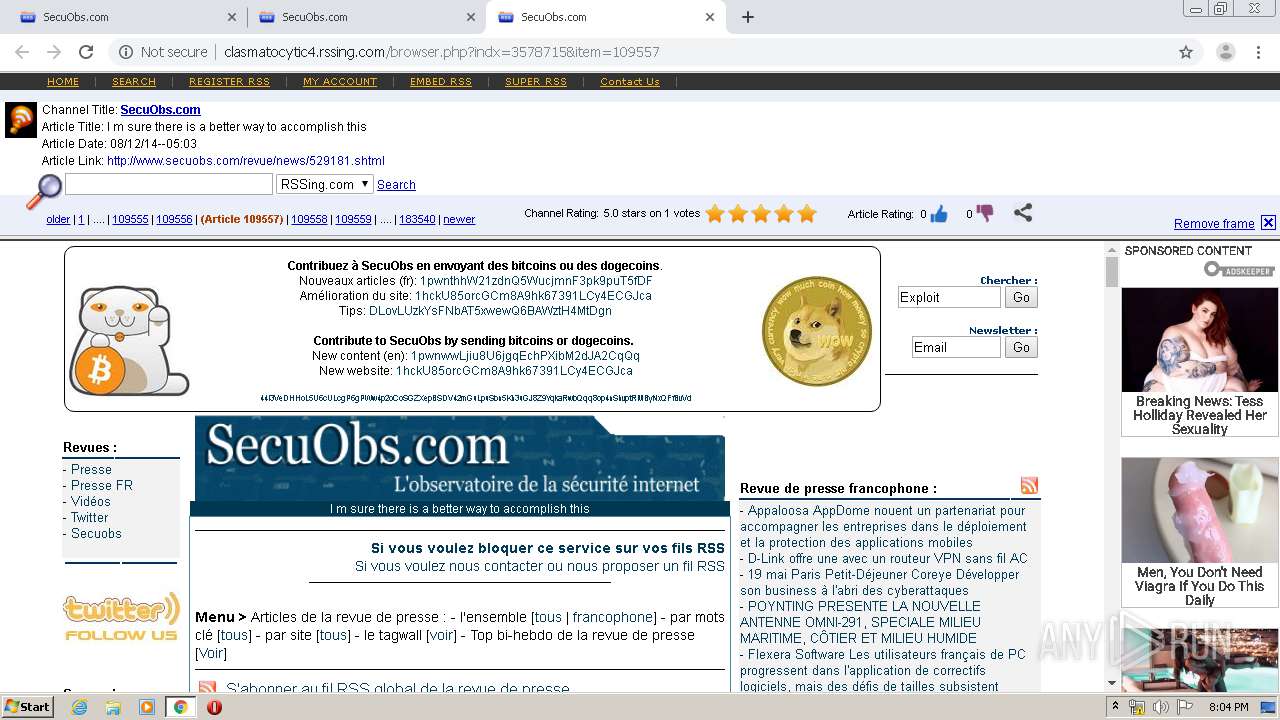Open Chrome profile account icon
Viewport: 1280px width, 720px height.
point(1225,52)
